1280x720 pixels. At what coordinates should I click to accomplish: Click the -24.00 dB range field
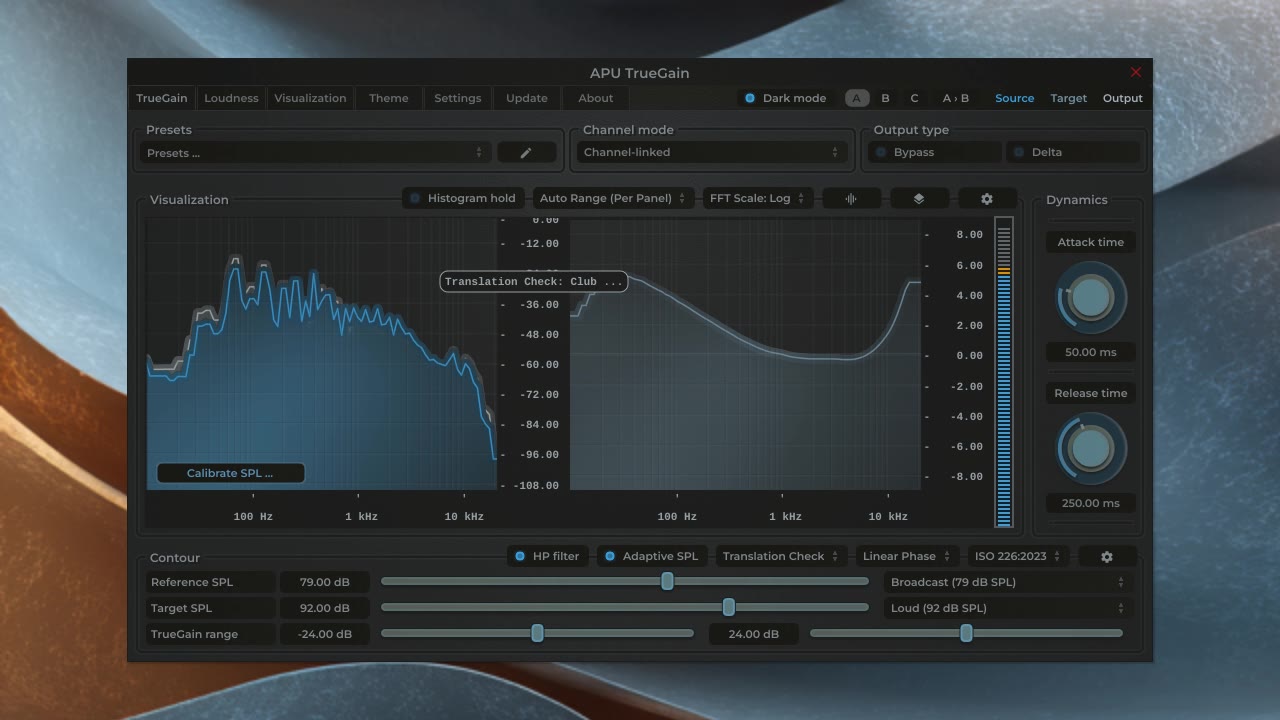click(x=324, y=634)
